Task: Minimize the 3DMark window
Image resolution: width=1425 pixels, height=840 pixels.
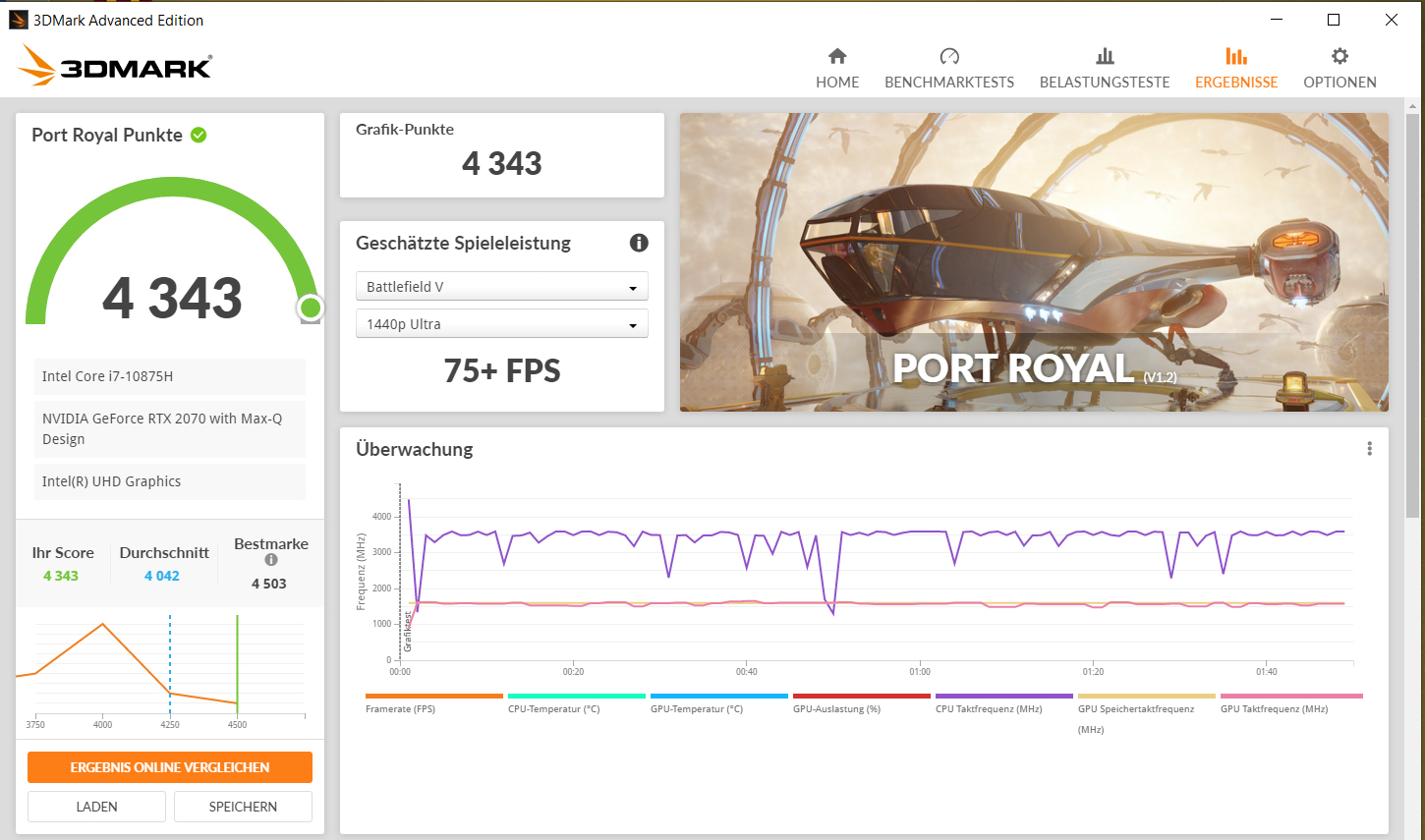Action: click(1277, 20)
